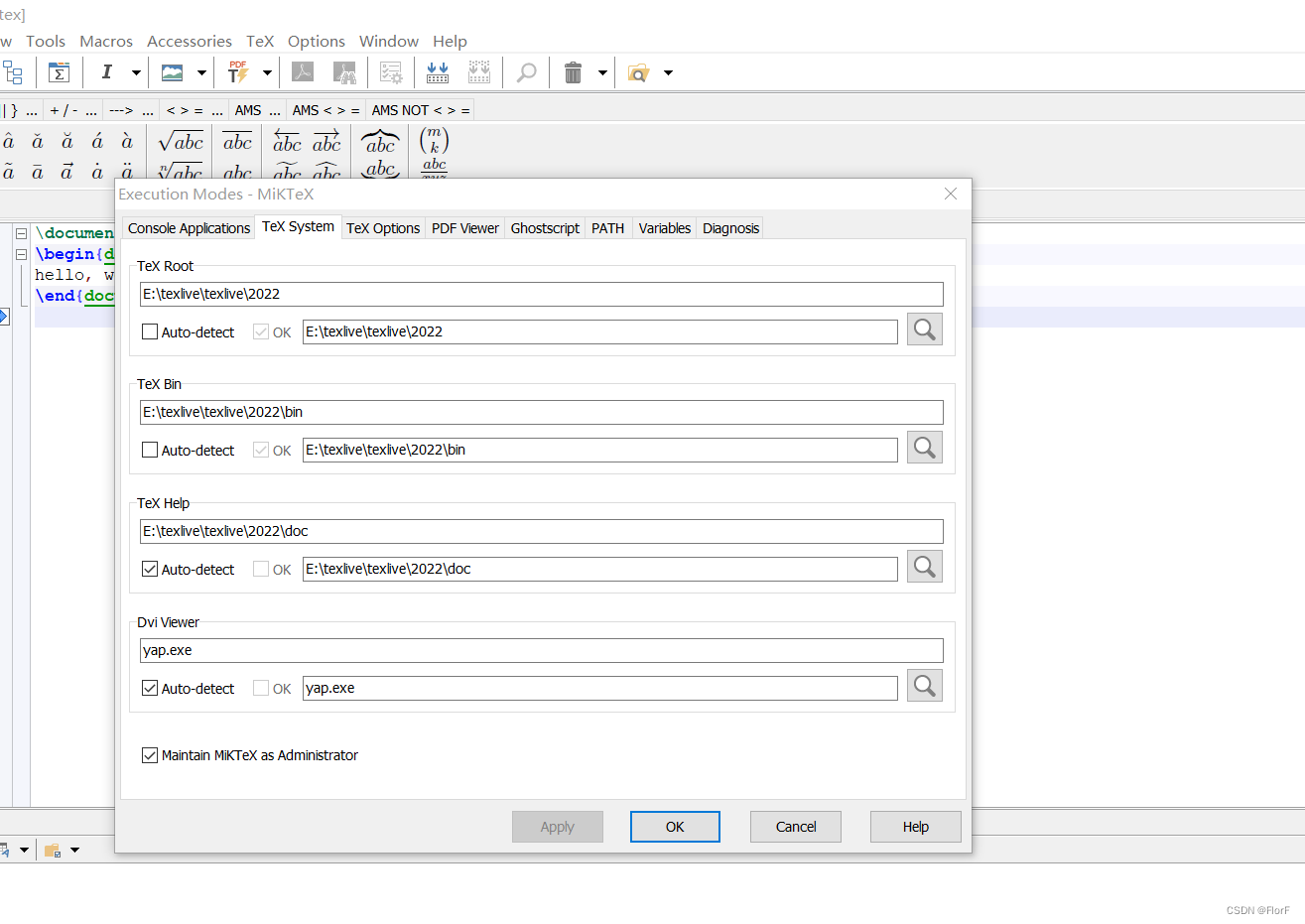
Task: Open the Macros menu
Action: (106, 41)
